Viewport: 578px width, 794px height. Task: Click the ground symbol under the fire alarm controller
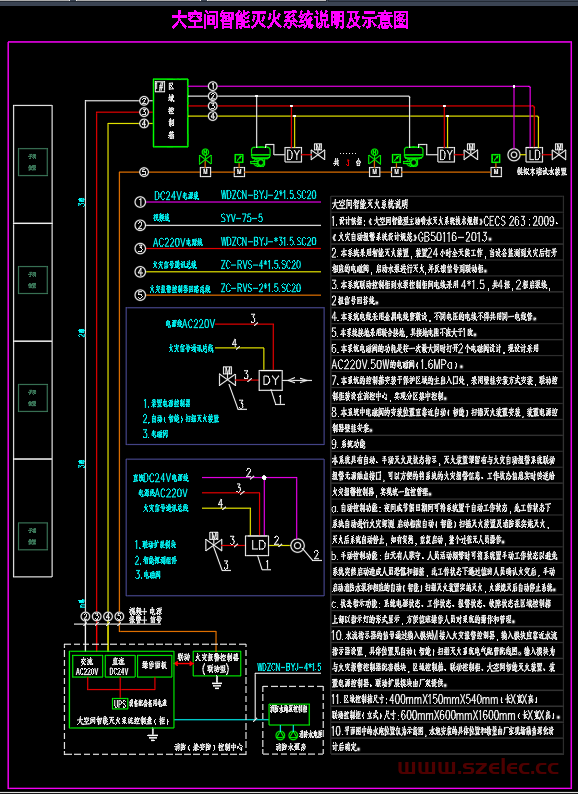(x=217, y=685)
